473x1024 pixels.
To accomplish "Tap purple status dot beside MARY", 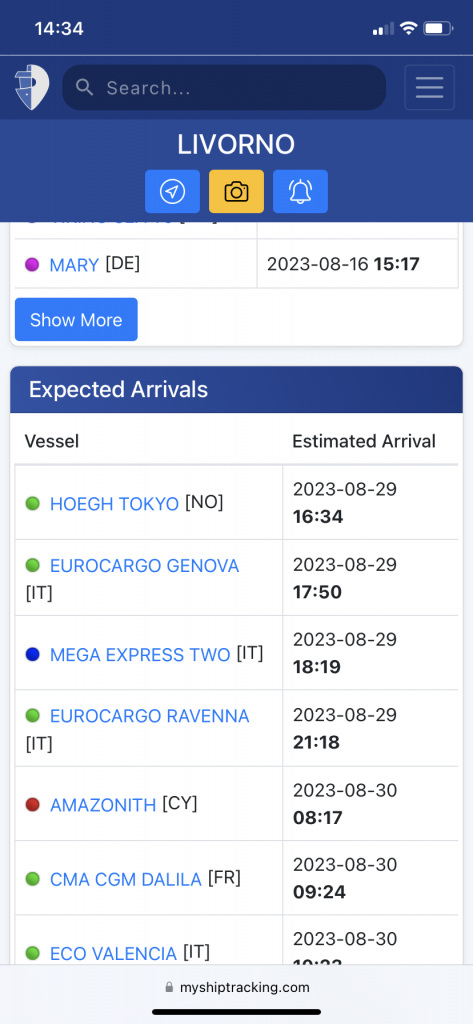I will (32, 264).
